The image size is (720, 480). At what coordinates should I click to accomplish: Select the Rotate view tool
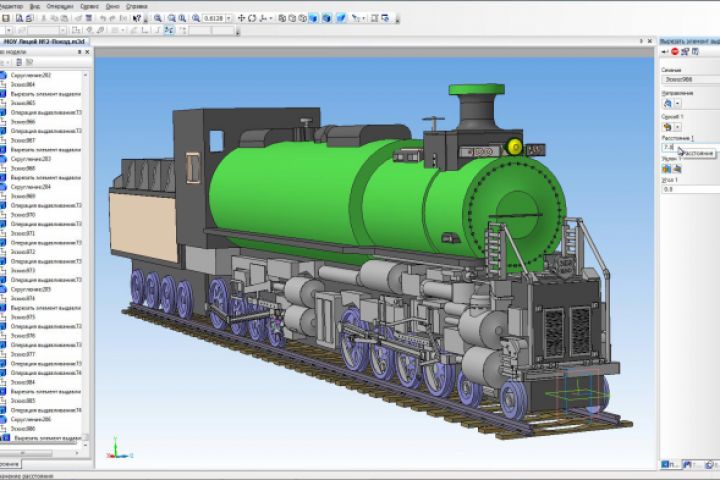tap(252, 18)
